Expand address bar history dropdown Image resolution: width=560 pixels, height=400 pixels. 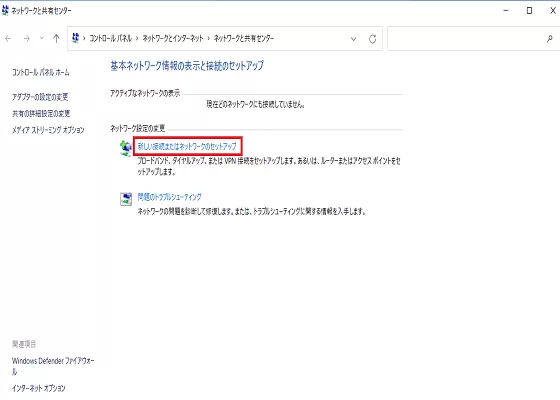pyautogui.click(x=353, y=39)
